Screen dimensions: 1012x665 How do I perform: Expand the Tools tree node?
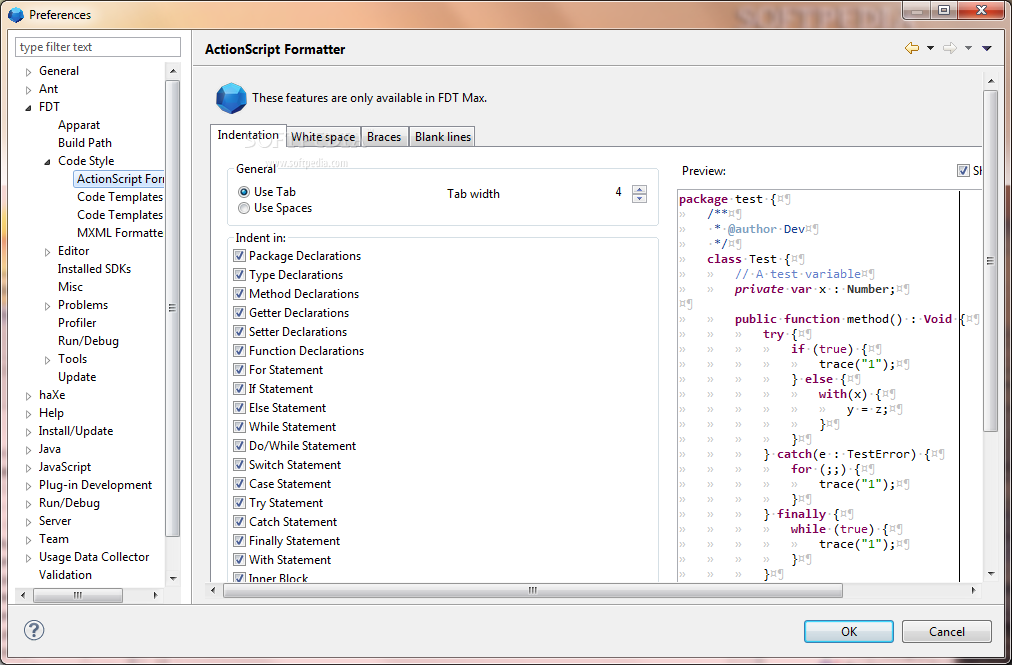pyautogui.click(x=47, y=360)
